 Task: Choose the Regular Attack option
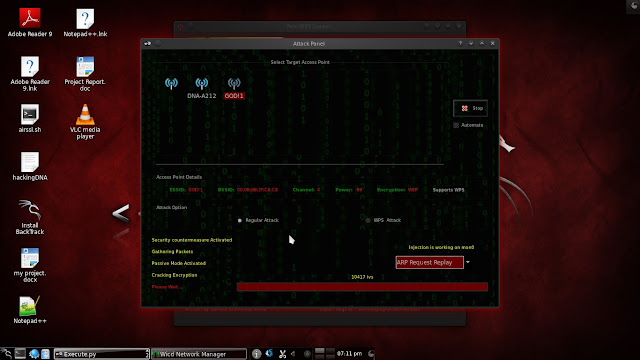pyautogui.click(x=240, y=220)
